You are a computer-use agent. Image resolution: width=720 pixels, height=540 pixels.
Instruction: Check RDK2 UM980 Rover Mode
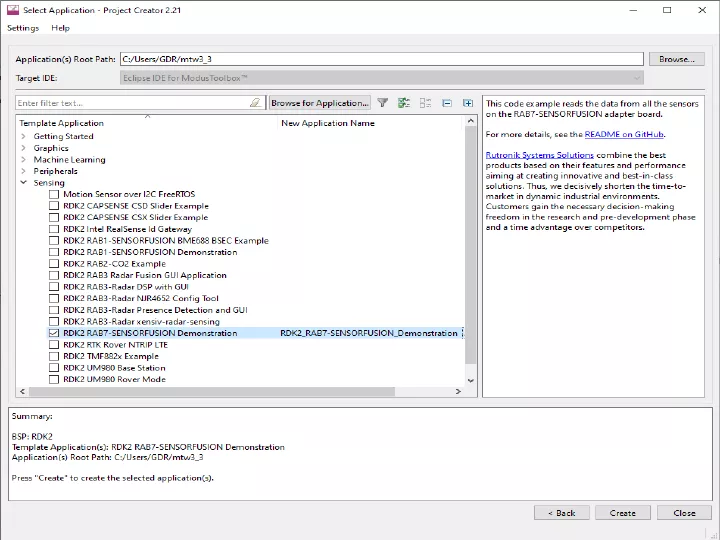pos(54,379)
